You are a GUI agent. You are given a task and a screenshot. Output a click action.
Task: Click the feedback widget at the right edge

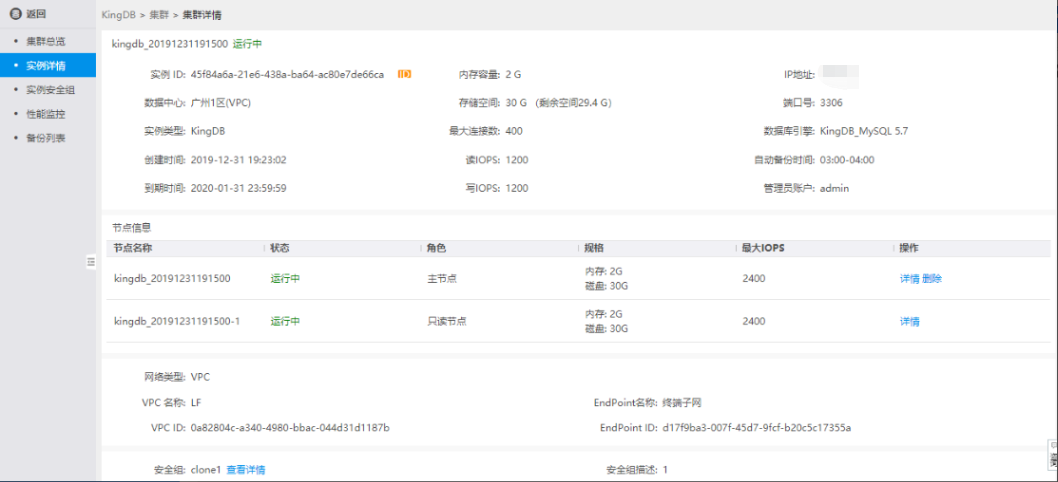[1052, 458]
